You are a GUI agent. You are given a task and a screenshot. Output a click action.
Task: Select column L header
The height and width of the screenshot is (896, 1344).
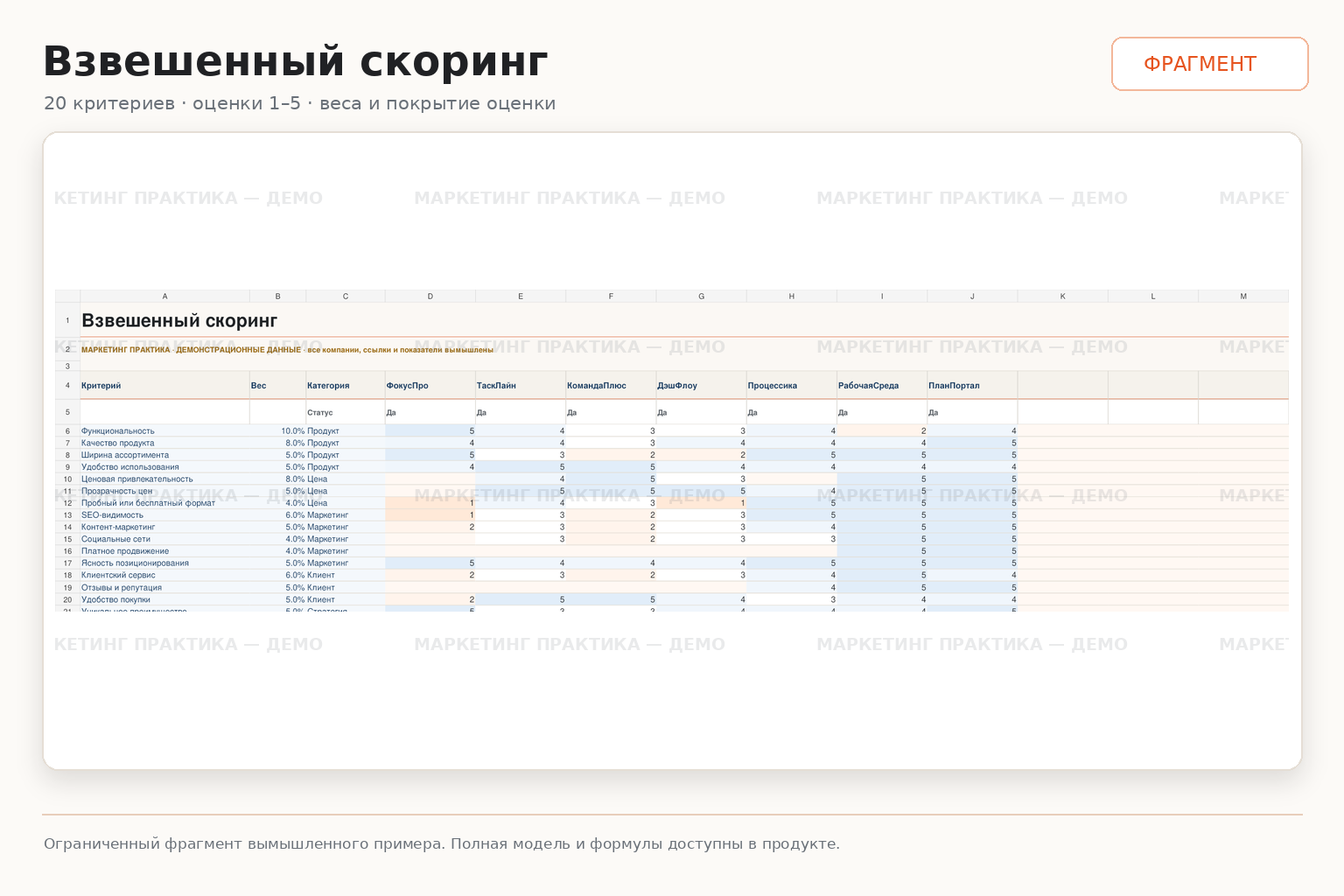1153,297
